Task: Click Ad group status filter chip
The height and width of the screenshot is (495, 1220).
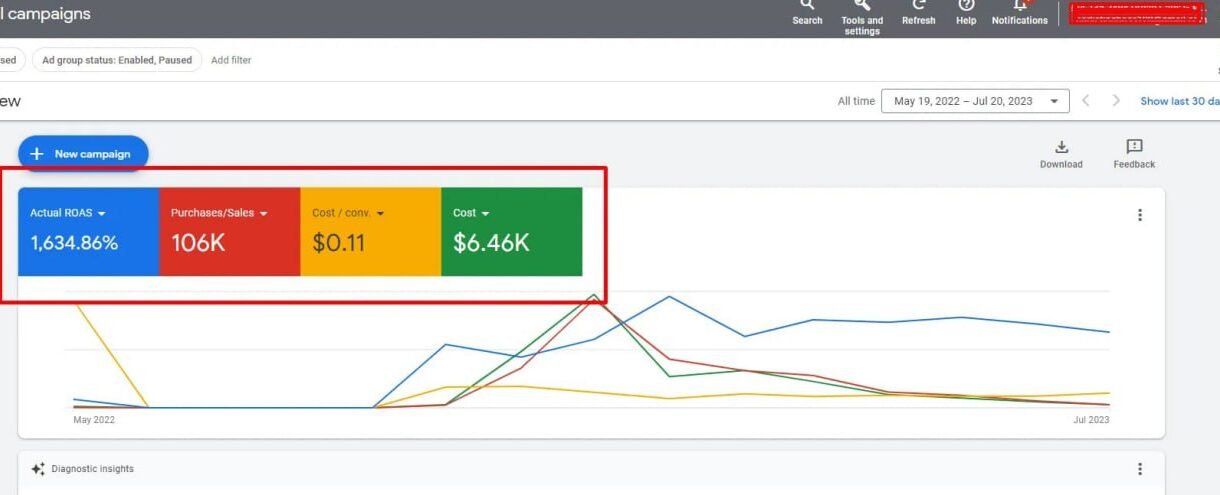Action: coord(116,60)
